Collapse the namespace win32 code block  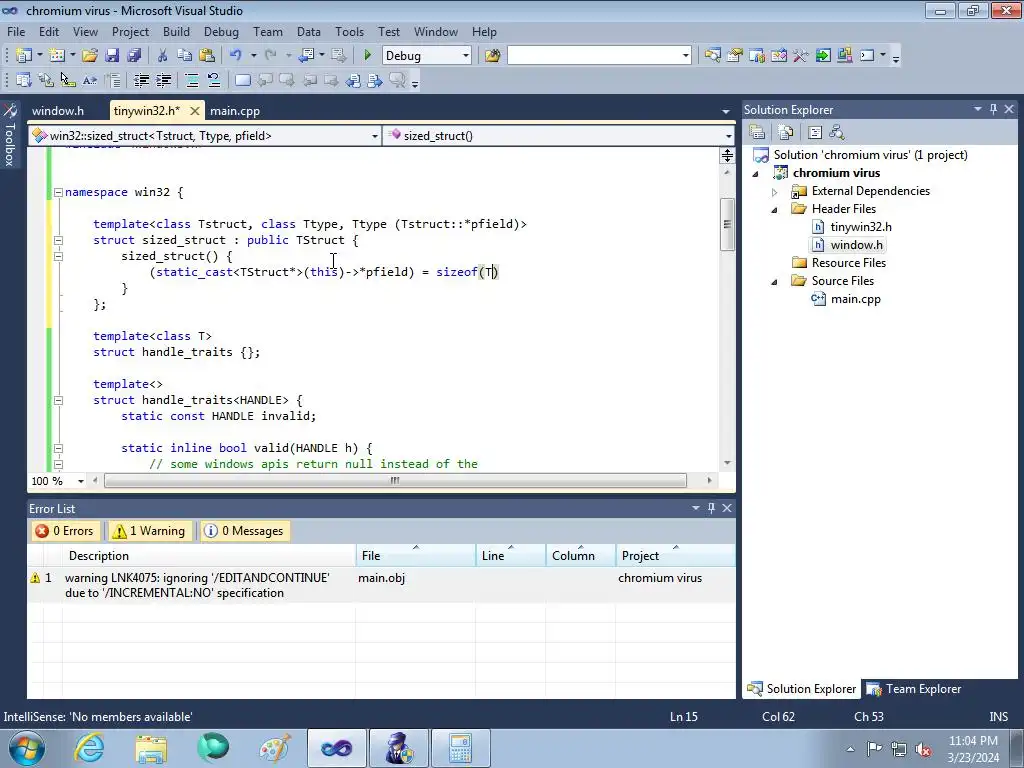pos(58,192)
